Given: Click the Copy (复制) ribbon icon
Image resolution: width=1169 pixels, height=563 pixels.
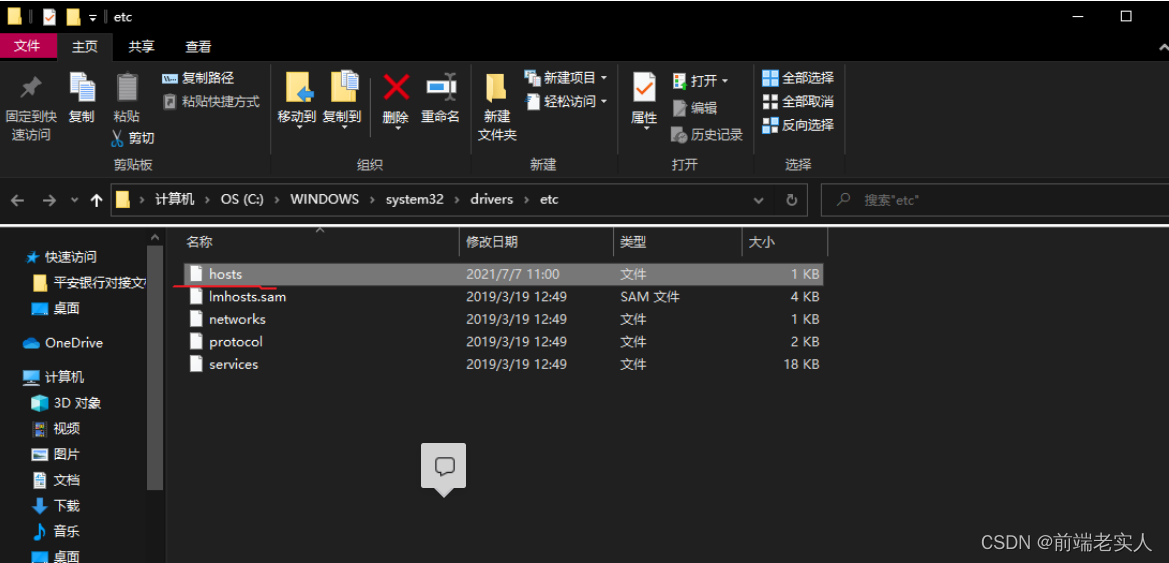Looking at the screenshot, I should [82, 88].
